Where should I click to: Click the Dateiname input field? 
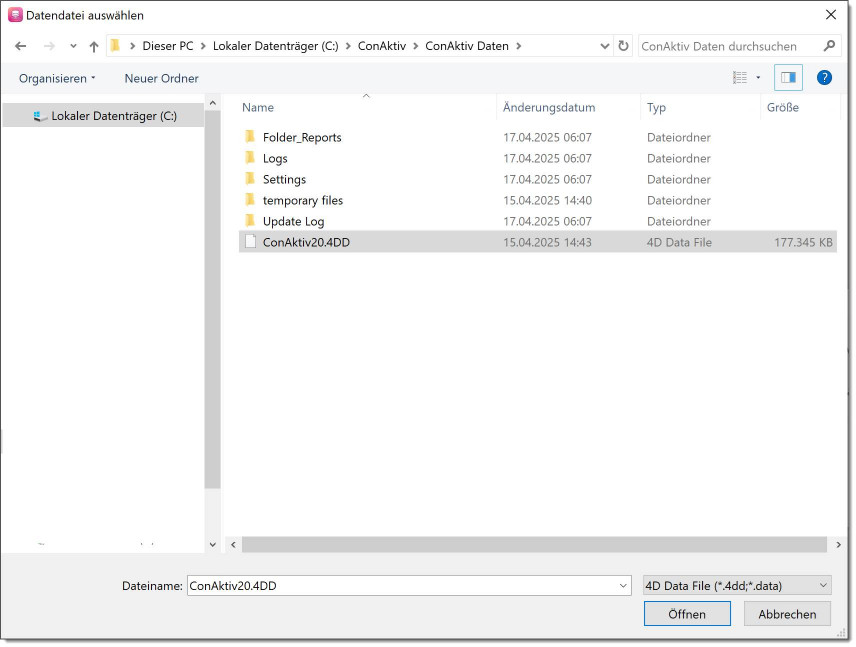(x=400, y=586)
